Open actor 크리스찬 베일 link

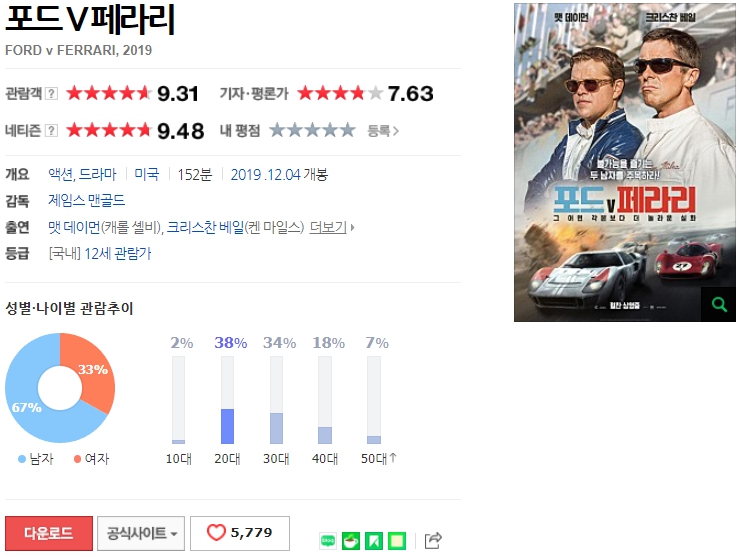(x=205, y=228)
